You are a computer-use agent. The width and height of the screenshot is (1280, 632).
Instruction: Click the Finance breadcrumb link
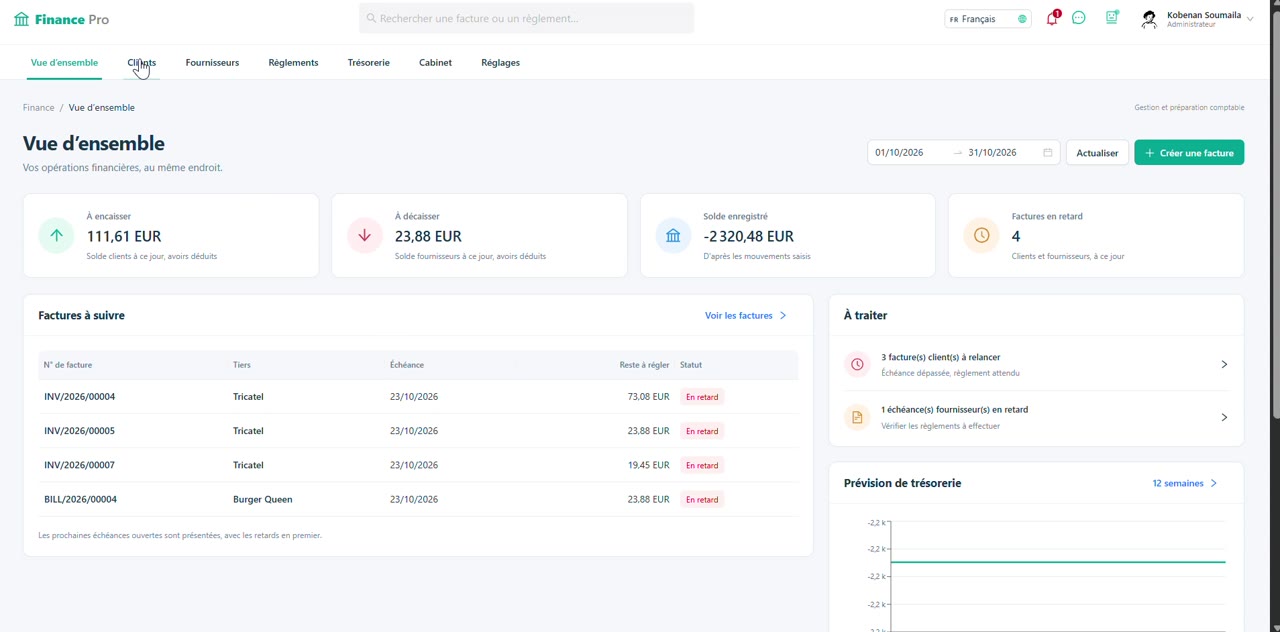(38, 108)
